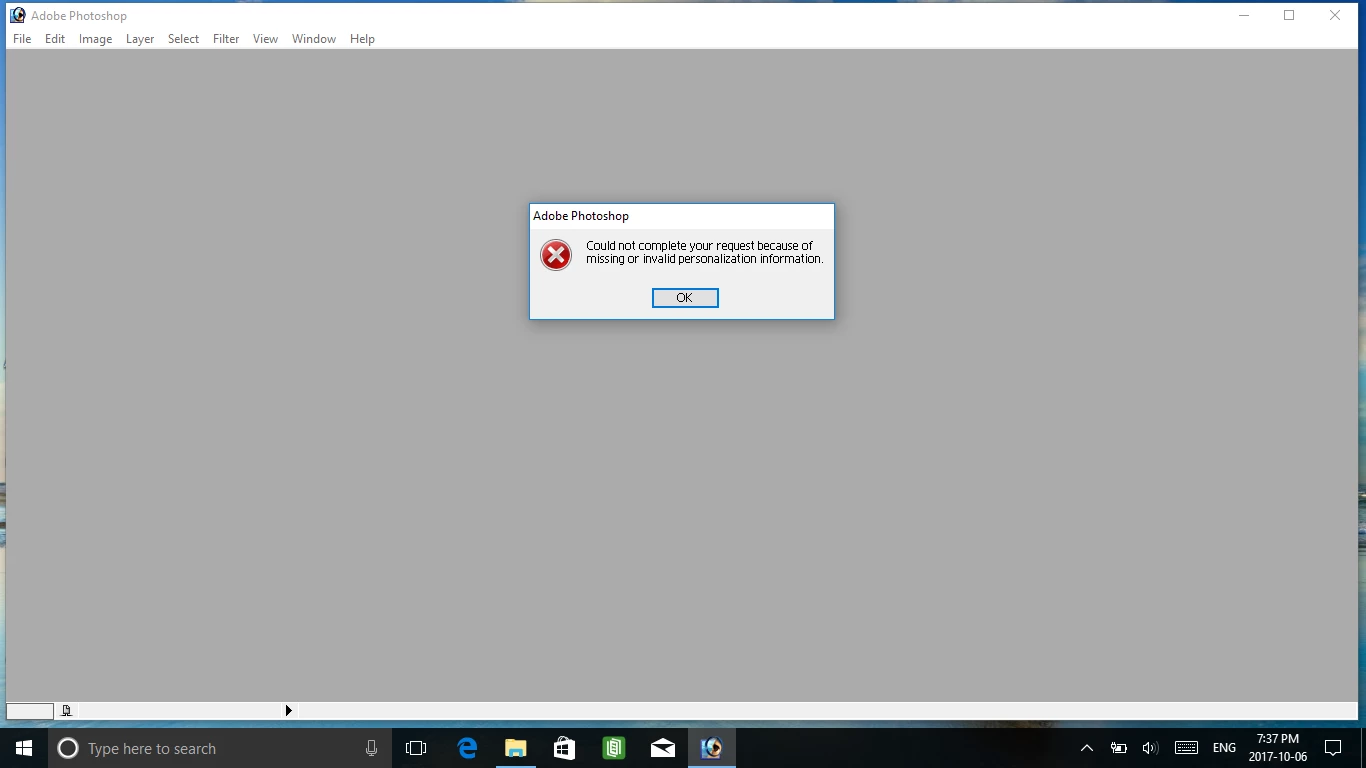
Task: Open the green app icon on taskbar
Action: (613, 748)
